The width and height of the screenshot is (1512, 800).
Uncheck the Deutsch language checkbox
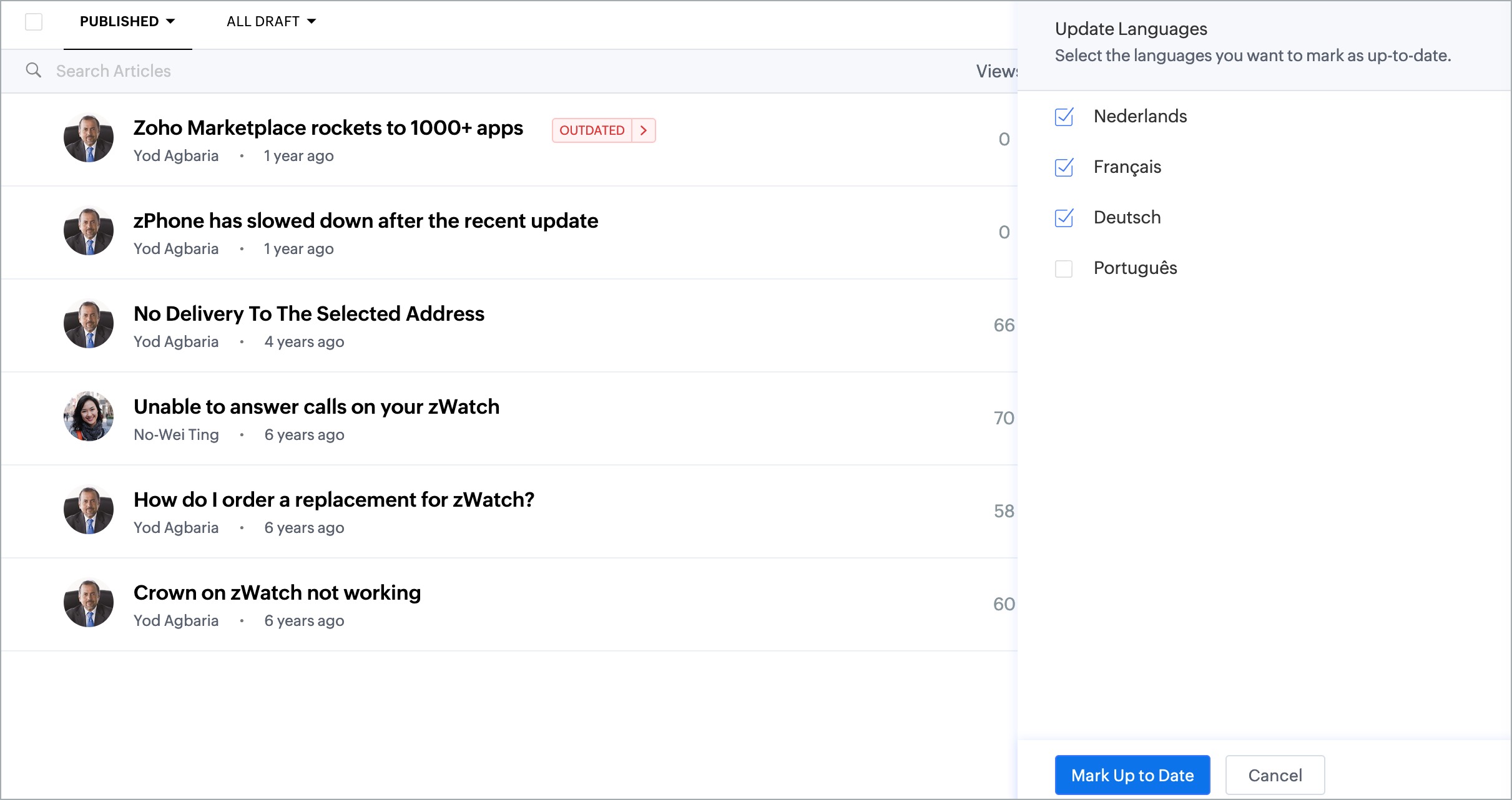1064,218
